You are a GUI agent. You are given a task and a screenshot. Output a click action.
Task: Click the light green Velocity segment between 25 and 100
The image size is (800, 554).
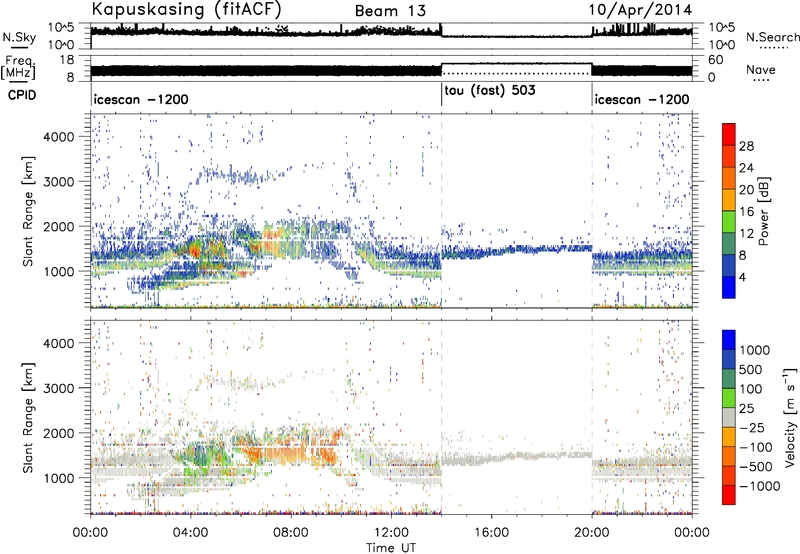click(729, 398)
